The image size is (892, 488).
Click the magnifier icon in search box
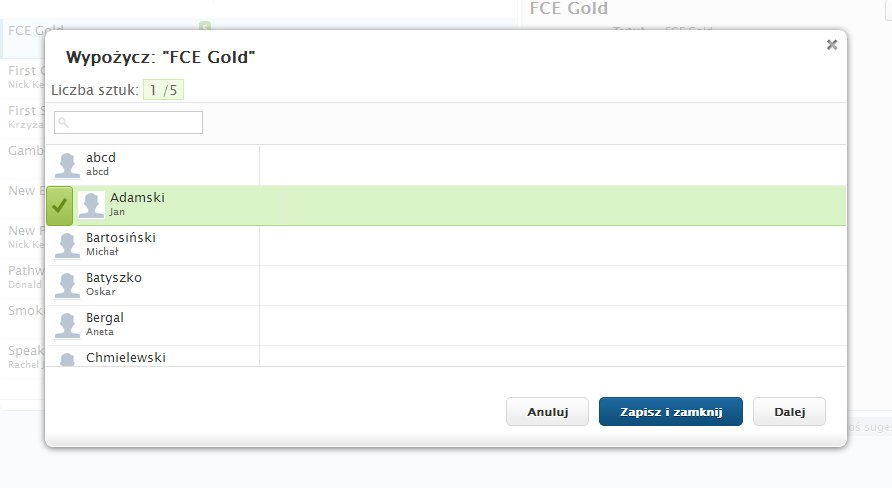point(62,123)
